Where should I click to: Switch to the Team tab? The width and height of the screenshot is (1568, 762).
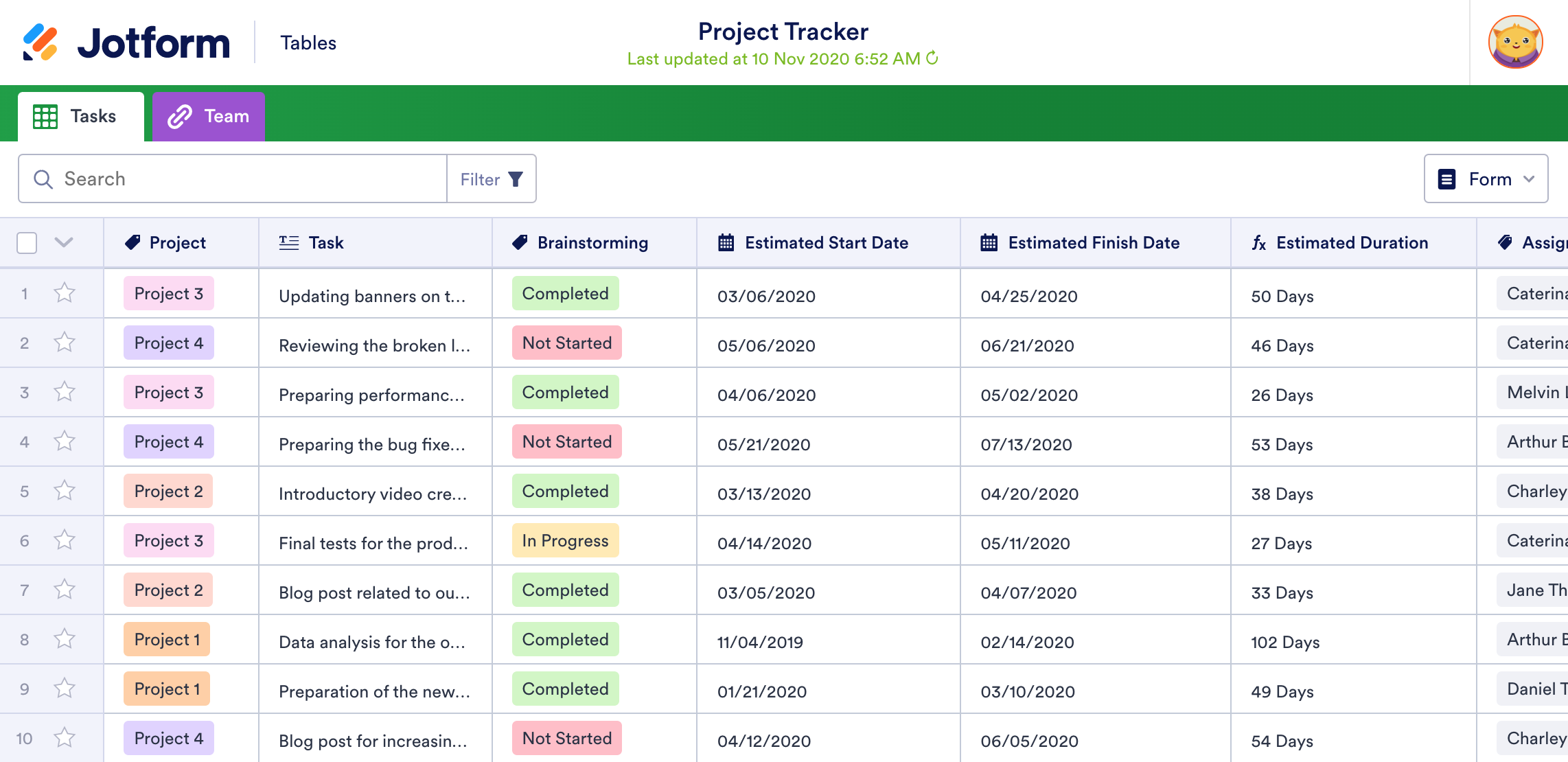(x=209, y=116)
